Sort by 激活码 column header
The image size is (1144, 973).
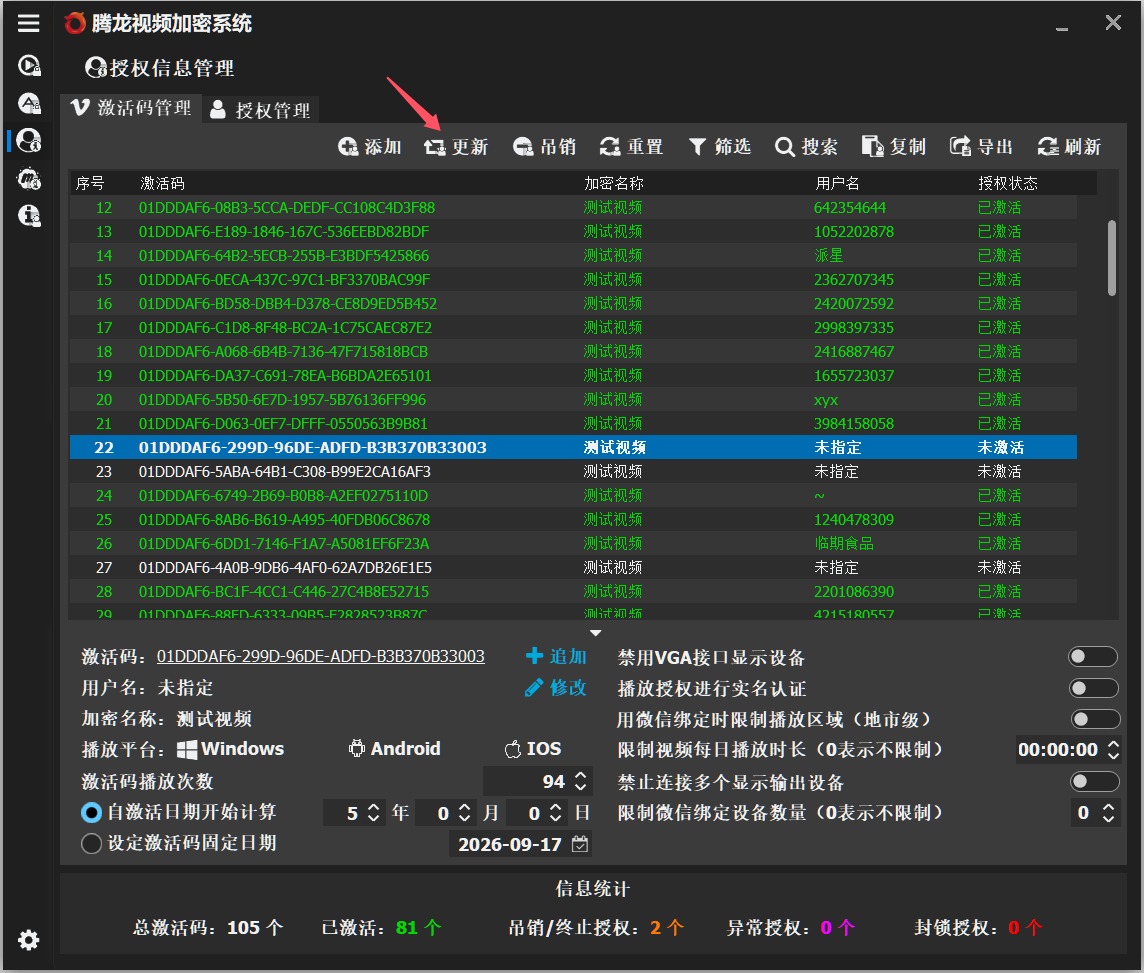click(162, 183)
